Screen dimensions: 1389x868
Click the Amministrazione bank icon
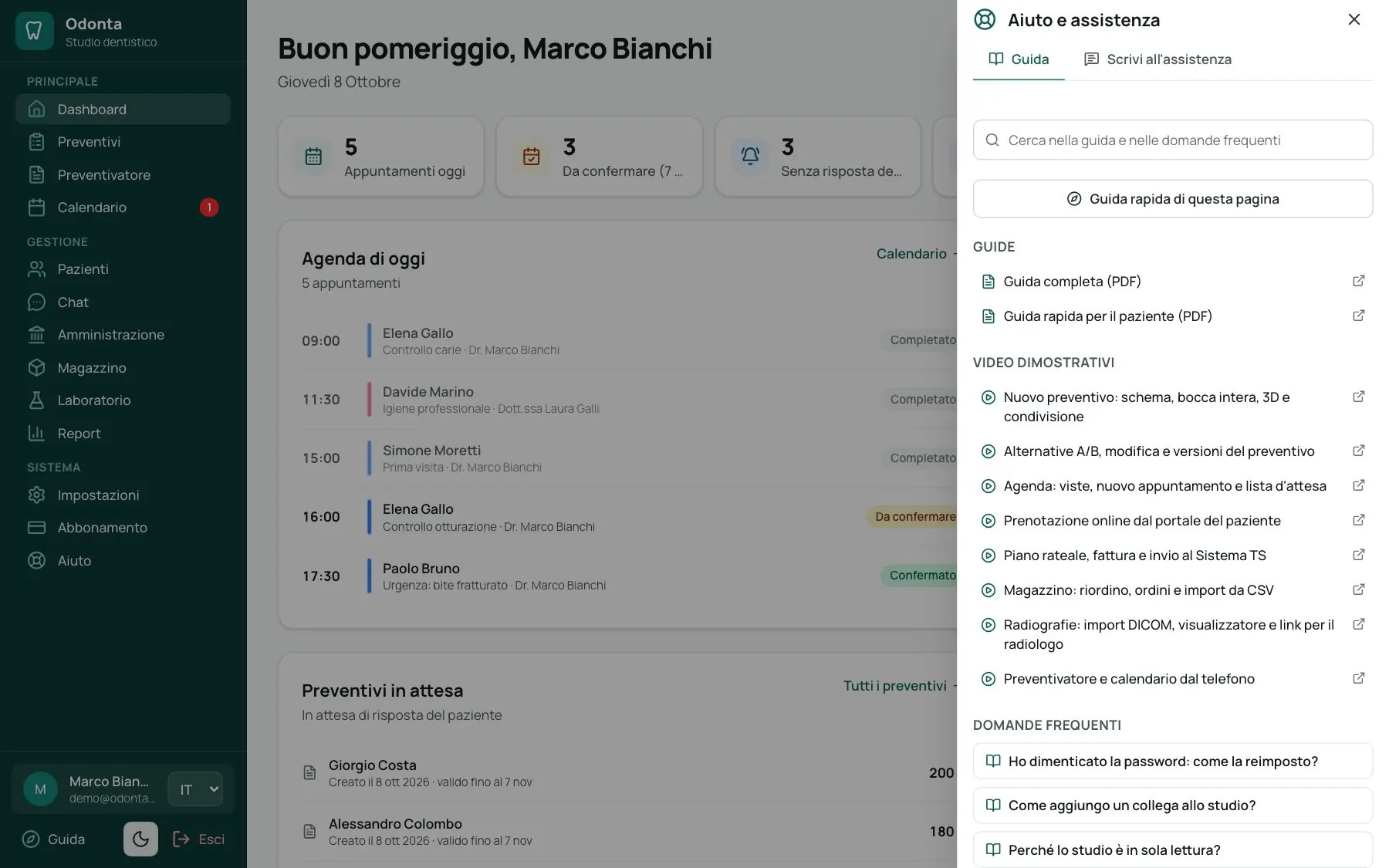(x=36, y=335)
